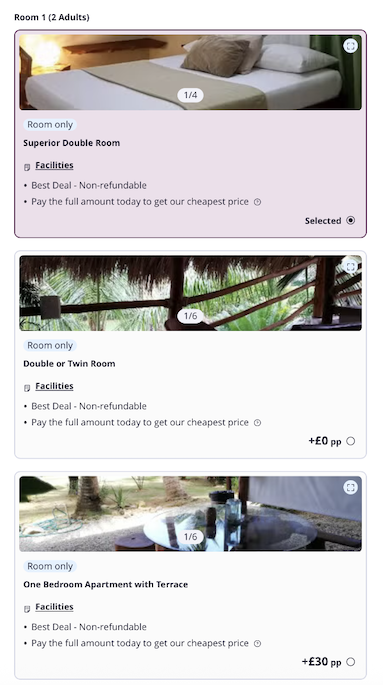
Task: Click facilities icon under One Bedroom Apartment
Action: [x=27, y=608]
